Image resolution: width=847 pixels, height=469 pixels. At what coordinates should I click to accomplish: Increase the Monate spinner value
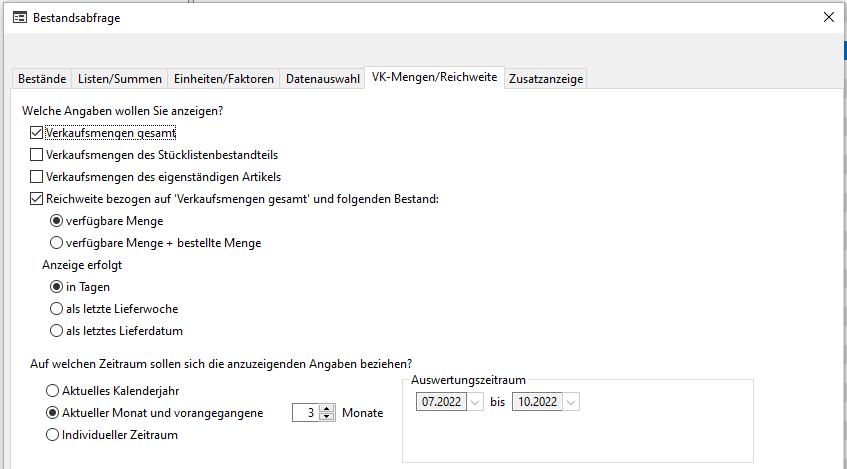[x=327, y=408]
